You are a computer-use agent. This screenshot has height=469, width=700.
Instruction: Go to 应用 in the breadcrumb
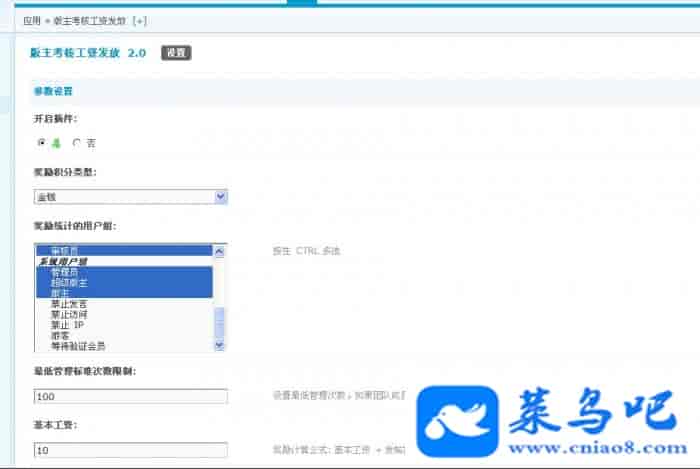pos(32,20)
